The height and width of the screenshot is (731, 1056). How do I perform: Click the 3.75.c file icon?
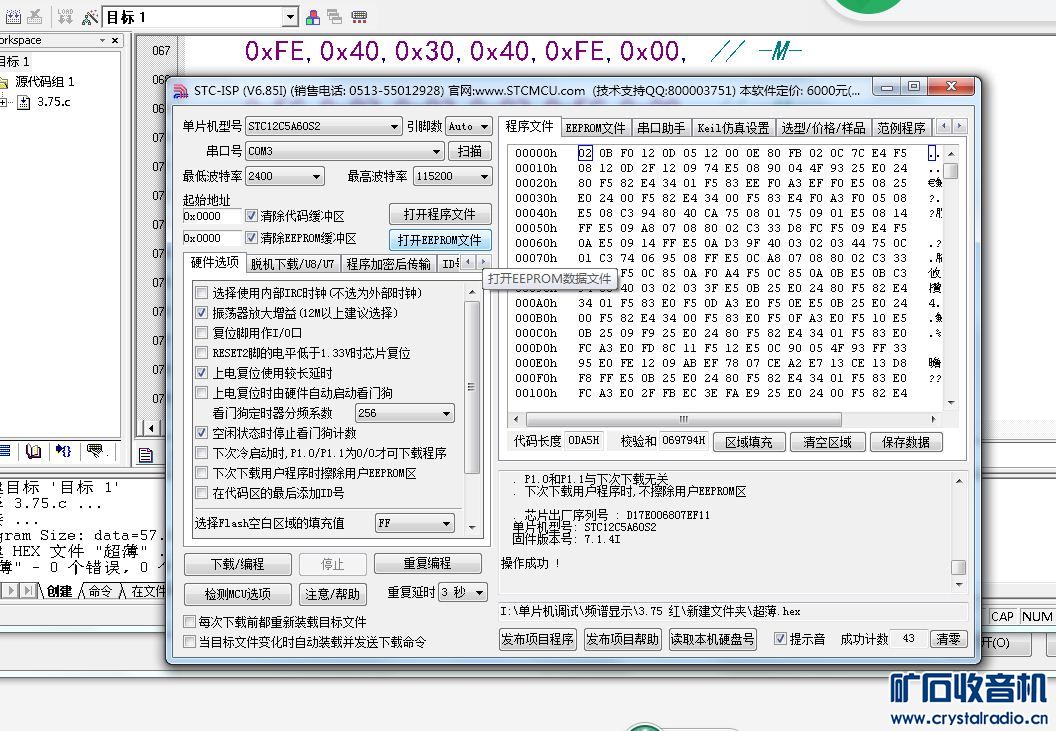[x=24, y=102]
